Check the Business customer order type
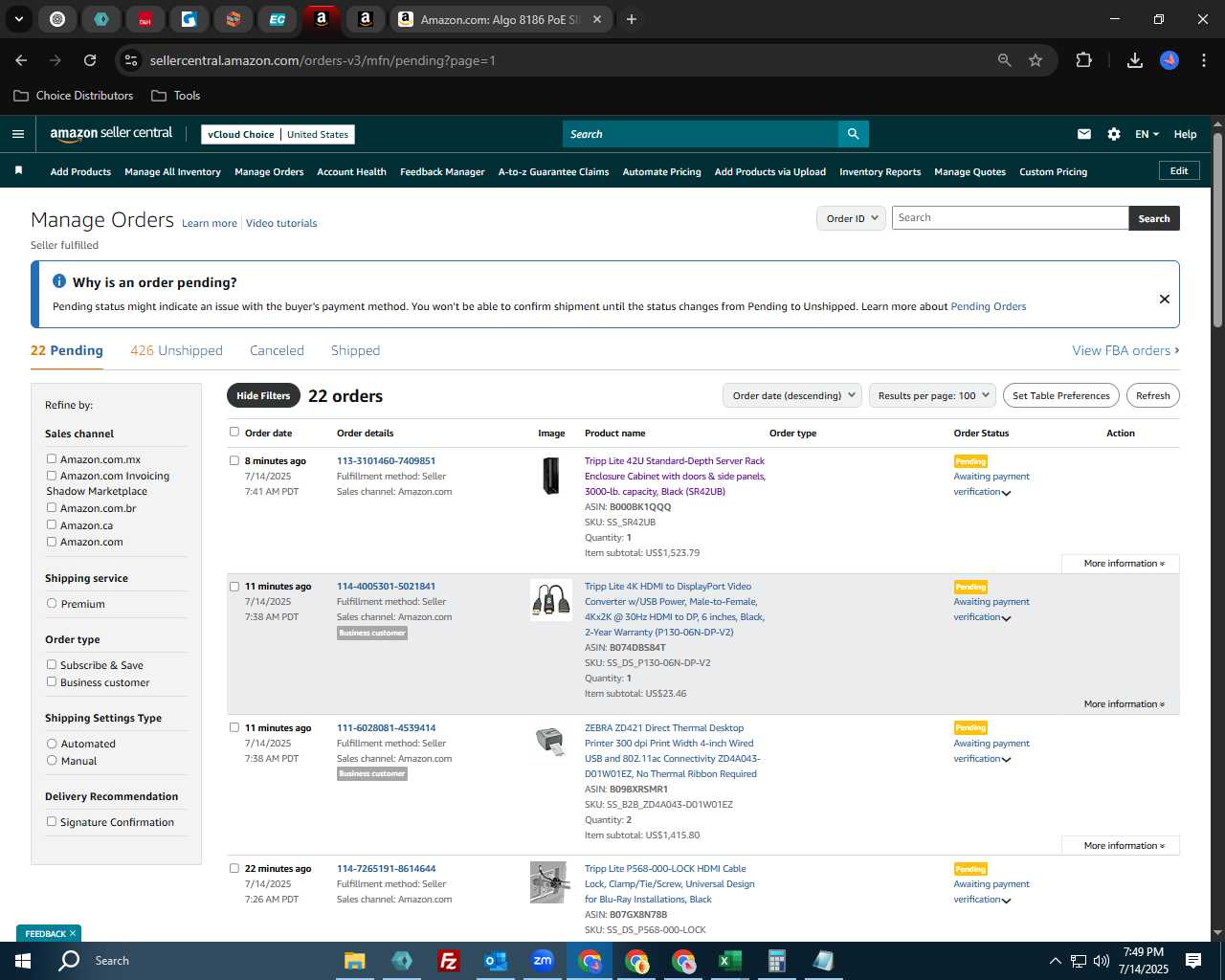This screenshot has width=1225, height=980. pyautogui.click(x=52, y=681)
